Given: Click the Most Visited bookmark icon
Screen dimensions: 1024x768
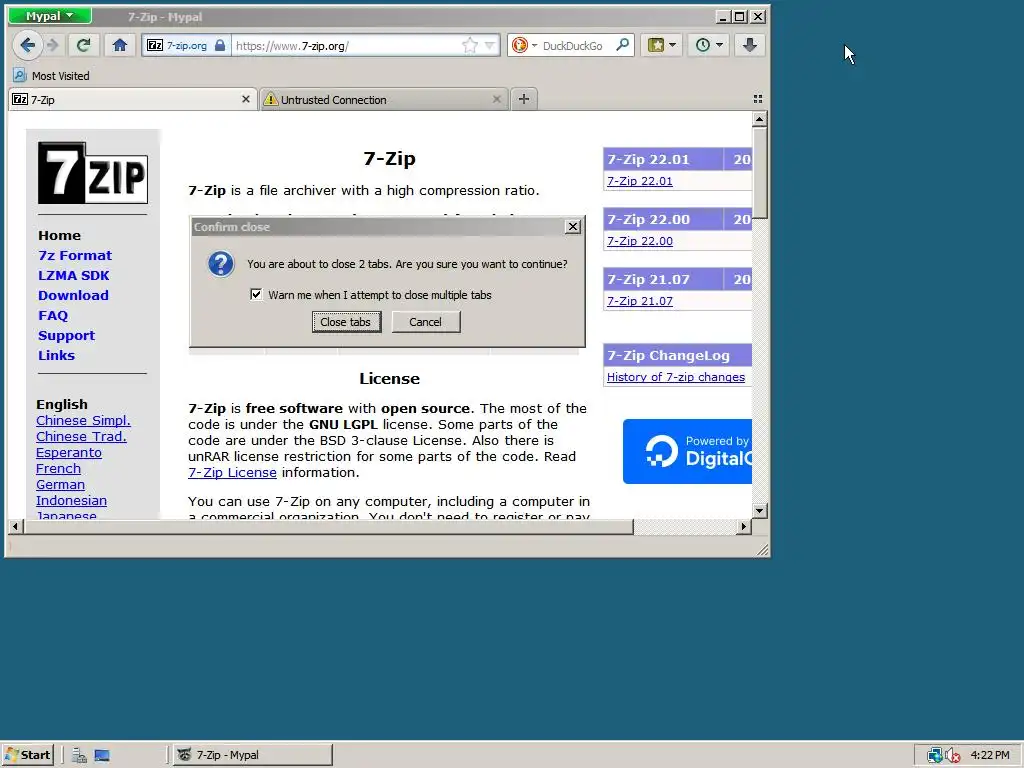Looking at the screenshot, I should [20, 75].
